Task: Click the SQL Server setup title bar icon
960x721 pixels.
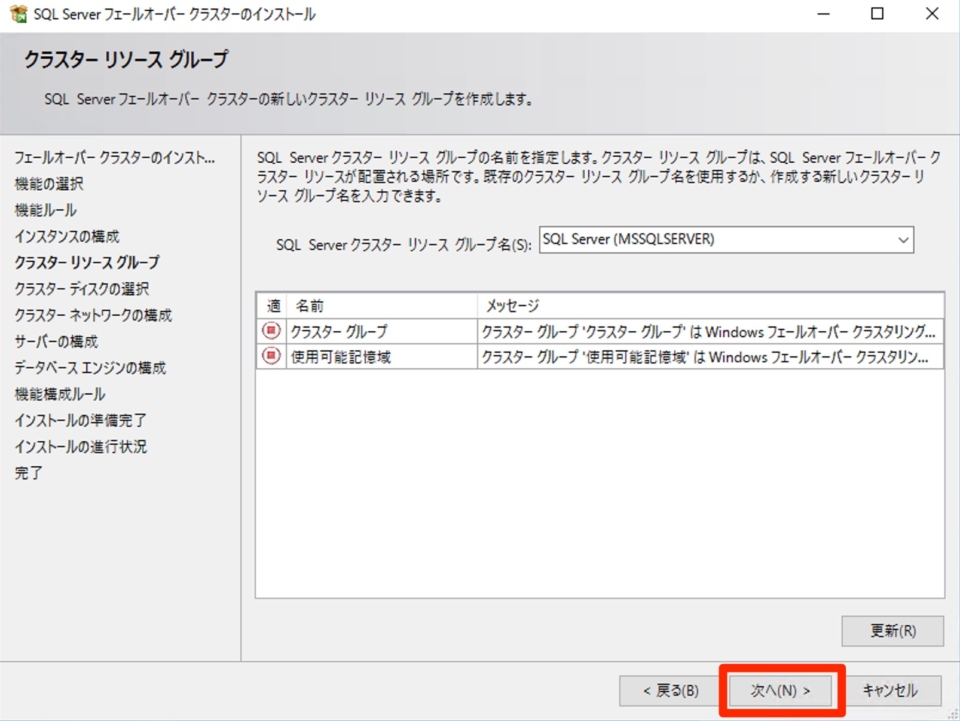Action: click(x=18, y=13)
